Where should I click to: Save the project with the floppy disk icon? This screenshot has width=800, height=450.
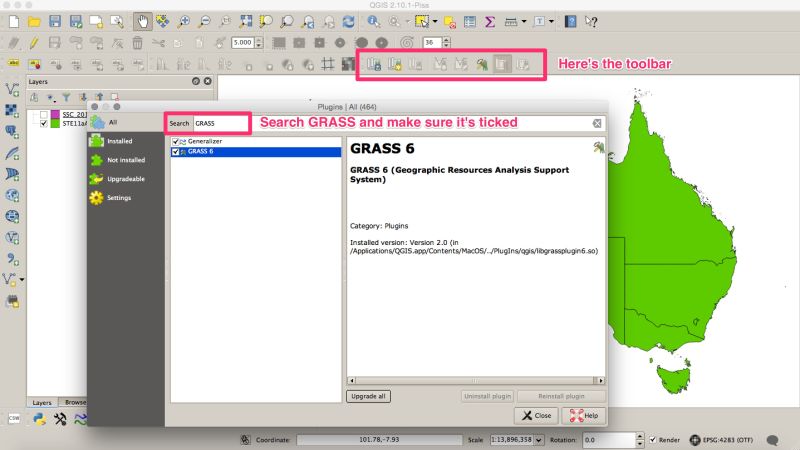(55, 21)
